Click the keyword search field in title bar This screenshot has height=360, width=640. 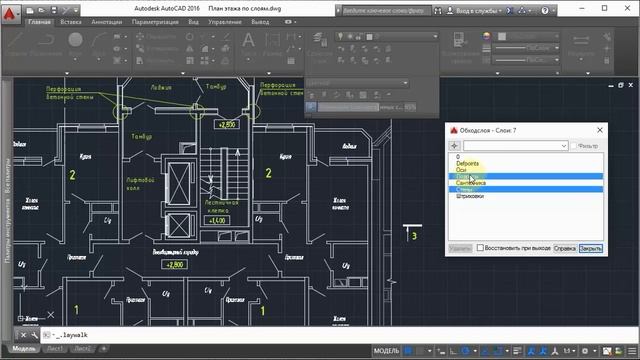tap(386, 11)
